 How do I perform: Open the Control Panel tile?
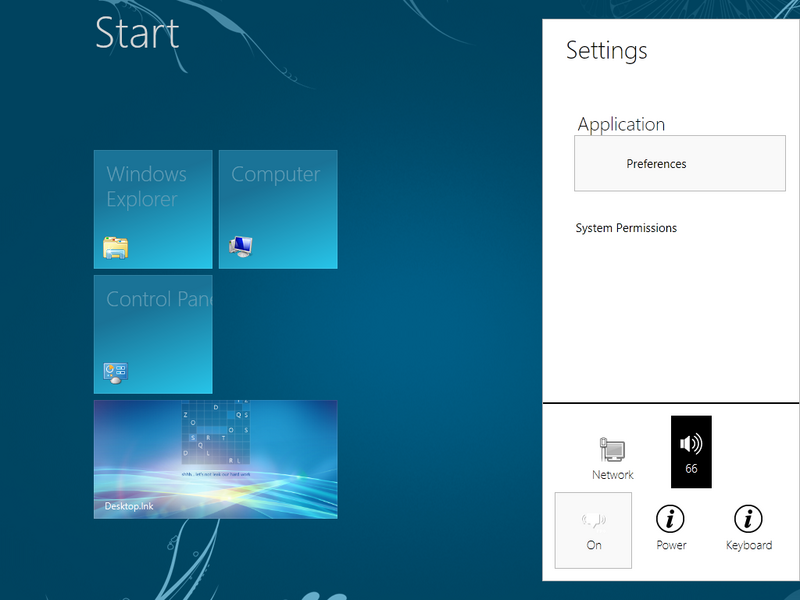pyautogui.click(x=153, y=334)
